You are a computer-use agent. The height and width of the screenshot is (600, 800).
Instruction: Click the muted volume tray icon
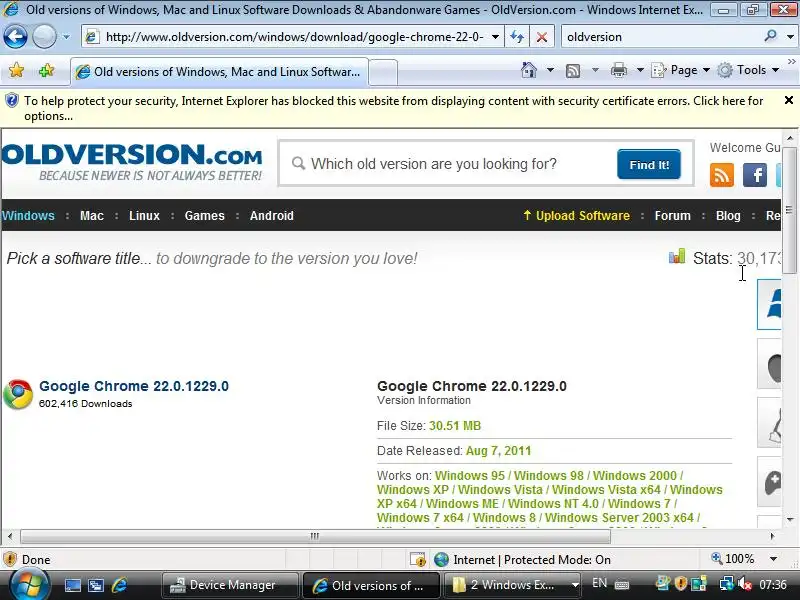pos(745,584)
